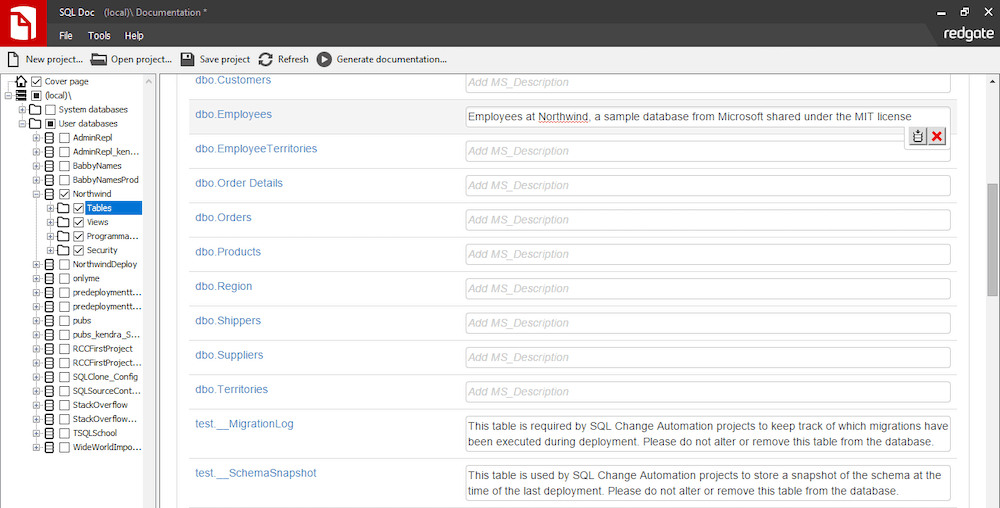
Task: Click the save-to-database icon beside the Employees description
Action: [x=918, y=137]
